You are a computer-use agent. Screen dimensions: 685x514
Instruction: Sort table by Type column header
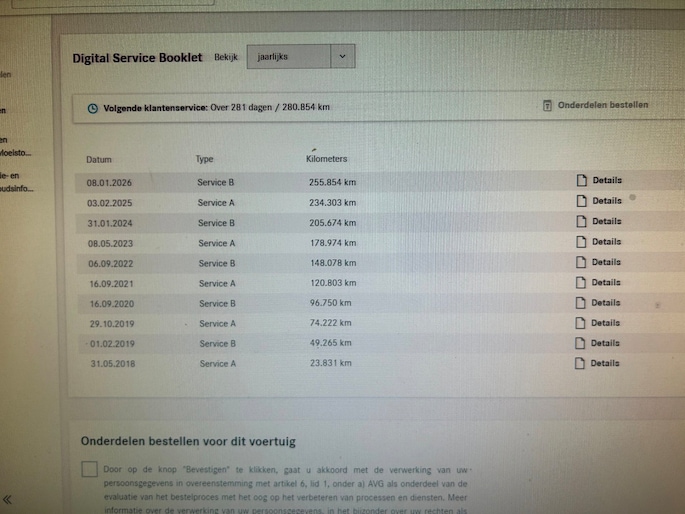click(x=205, y=160)
